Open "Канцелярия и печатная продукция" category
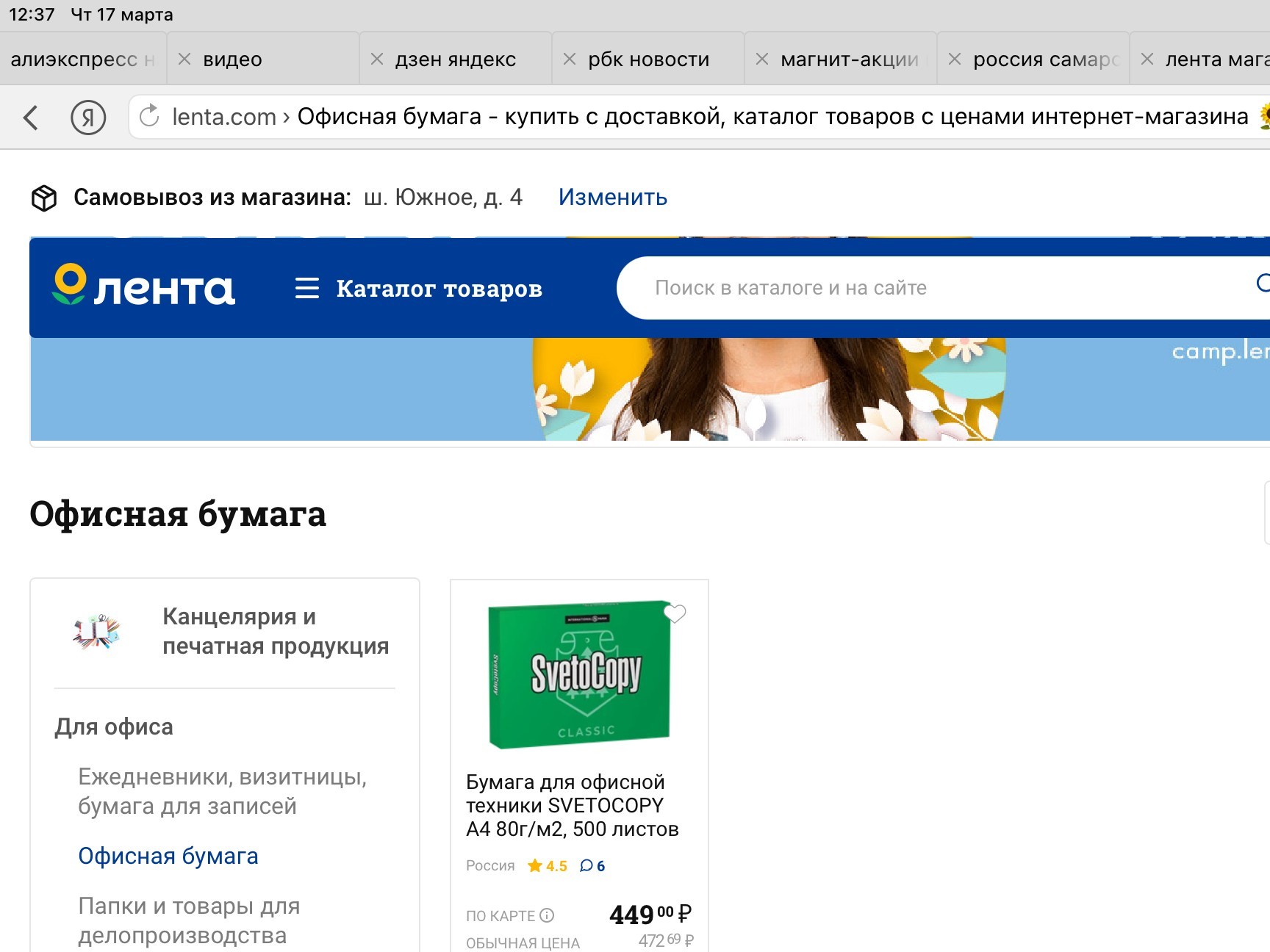 276,631
